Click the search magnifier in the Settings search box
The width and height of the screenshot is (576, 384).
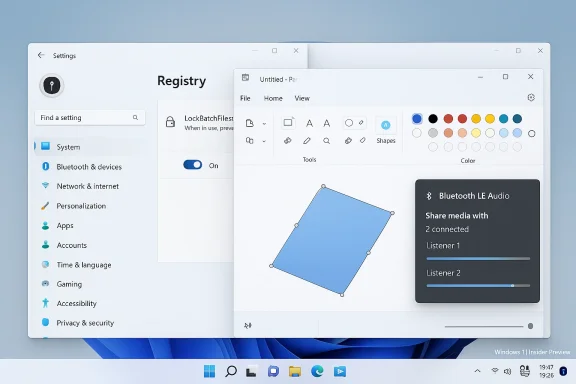(x=135, y=118)
